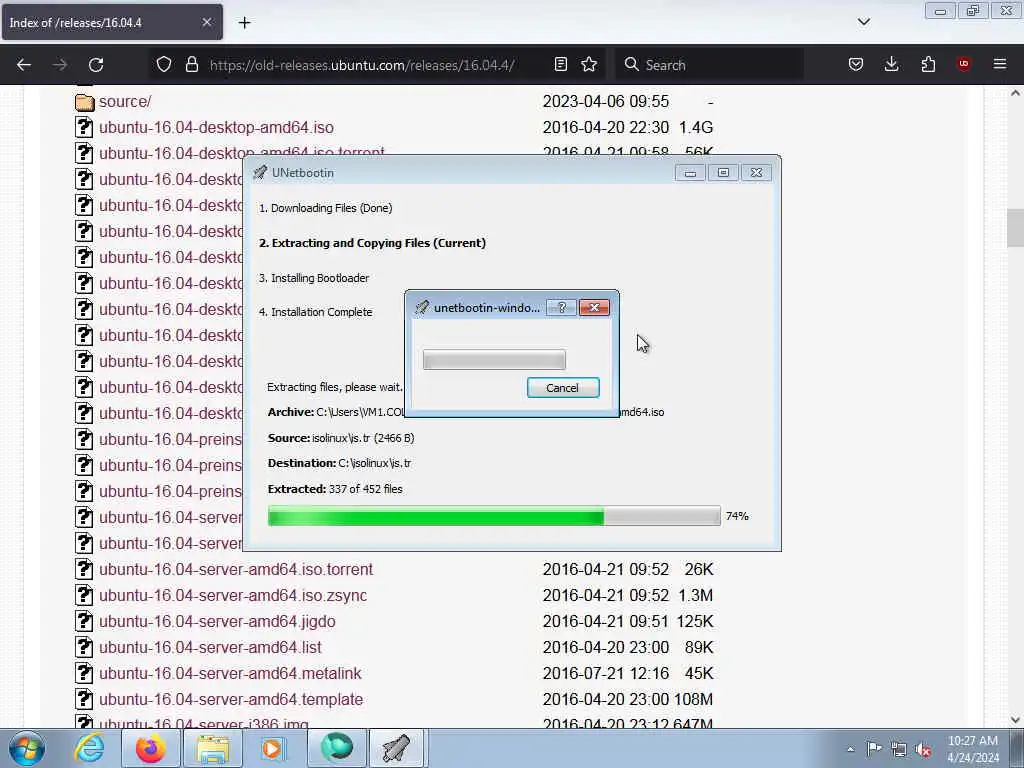
Task: Click 'Downloading Files (Done)' step text
Action: point(325,208)
